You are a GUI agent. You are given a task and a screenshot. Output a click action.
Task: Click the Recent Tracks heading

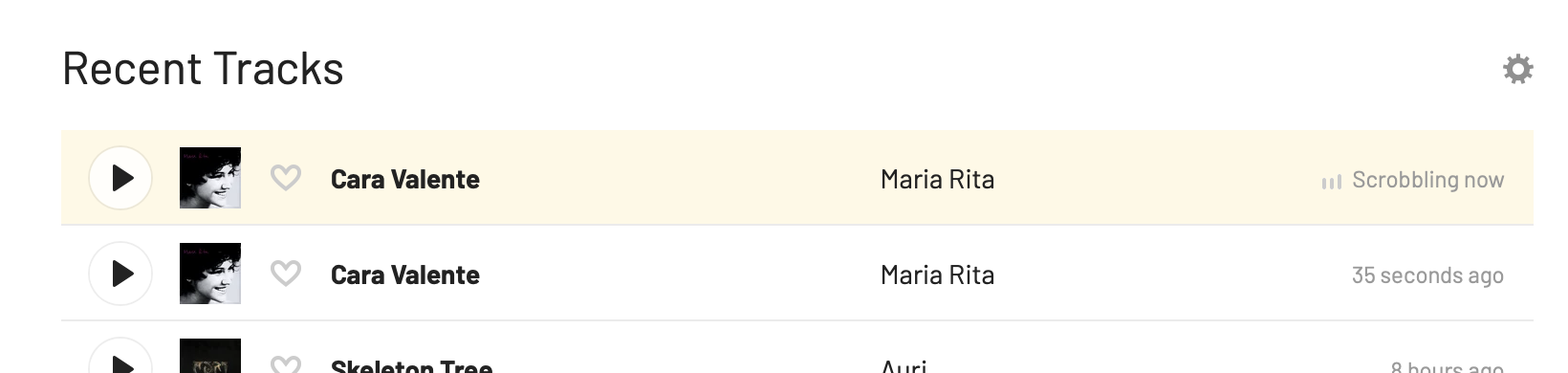click(203, 69)
